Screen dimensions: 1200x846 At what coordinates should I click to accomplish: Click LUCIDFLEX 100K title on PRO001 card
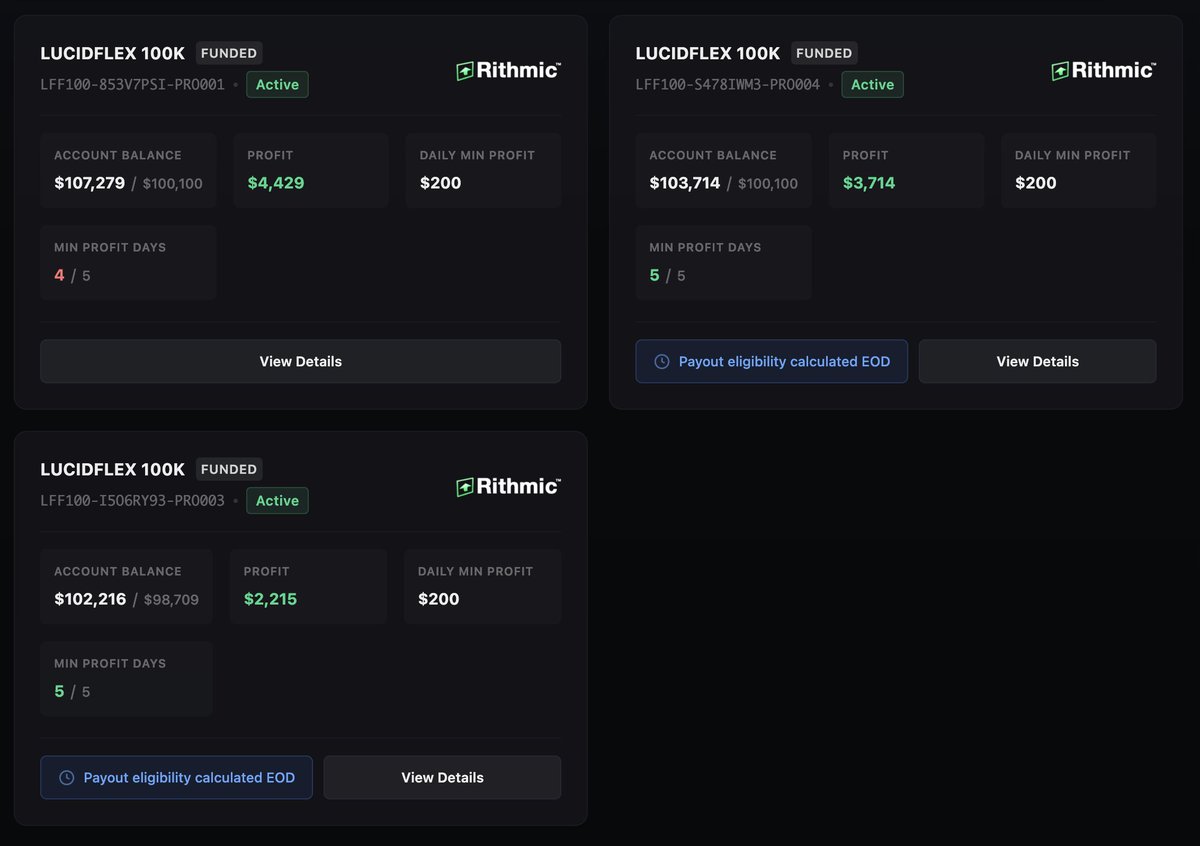tap(112, 53)
